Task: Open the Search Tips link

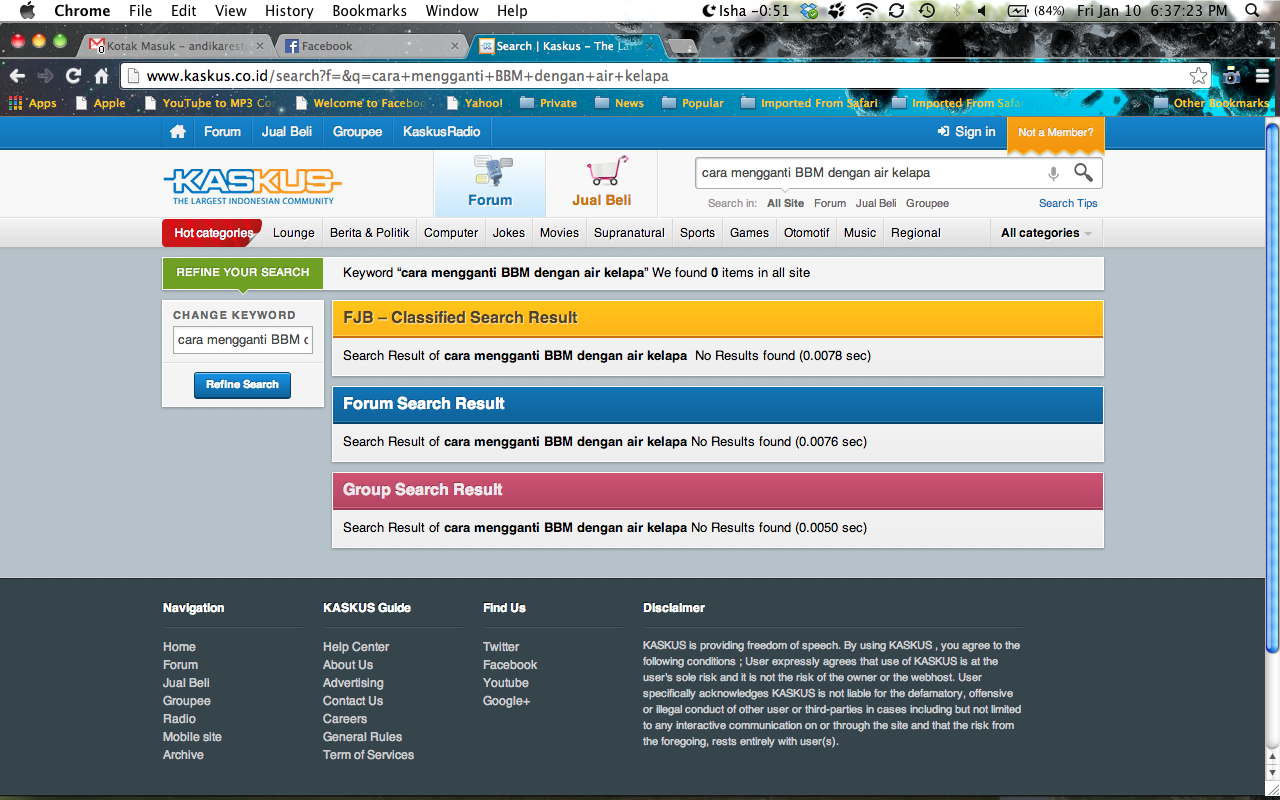Action: pyautogui.click(x=1068, y=204)
